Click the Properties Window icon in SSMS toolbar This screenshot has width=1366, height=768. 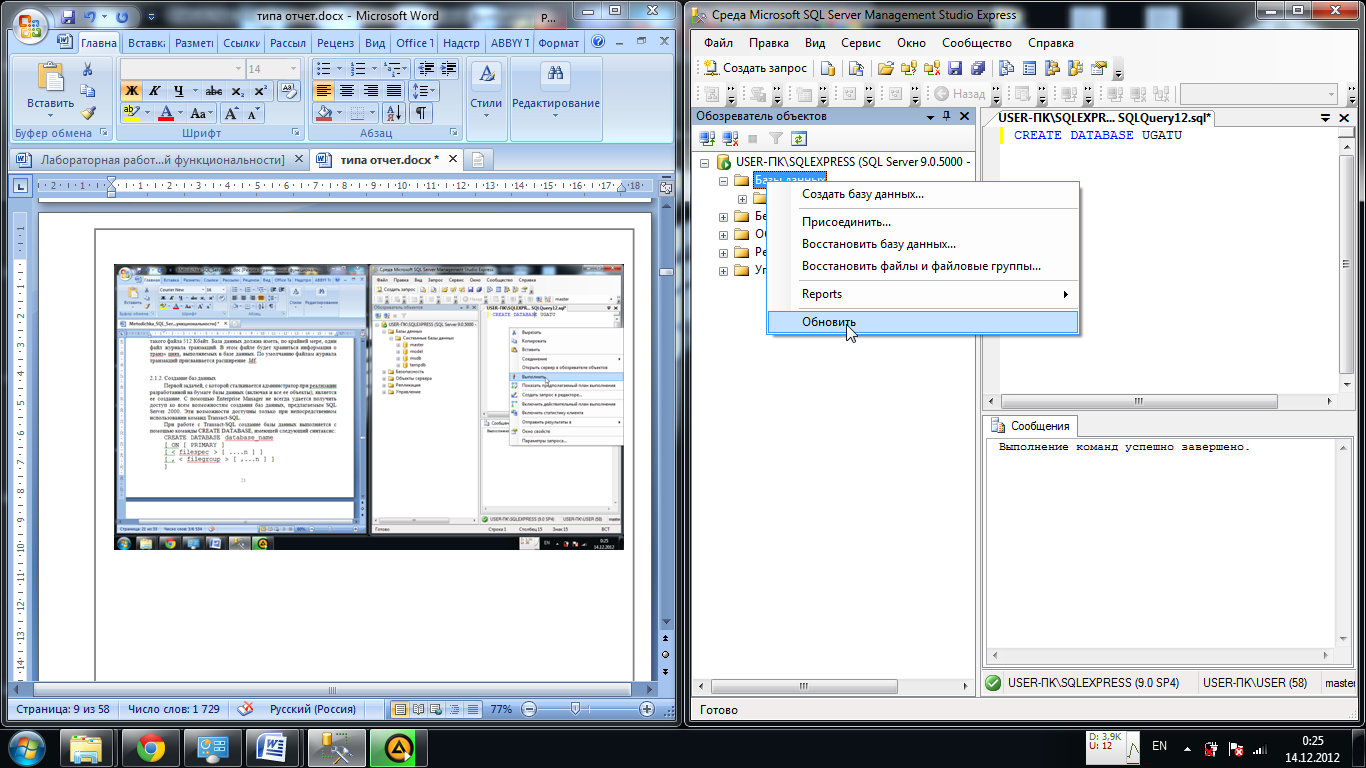coord(1099,68)
